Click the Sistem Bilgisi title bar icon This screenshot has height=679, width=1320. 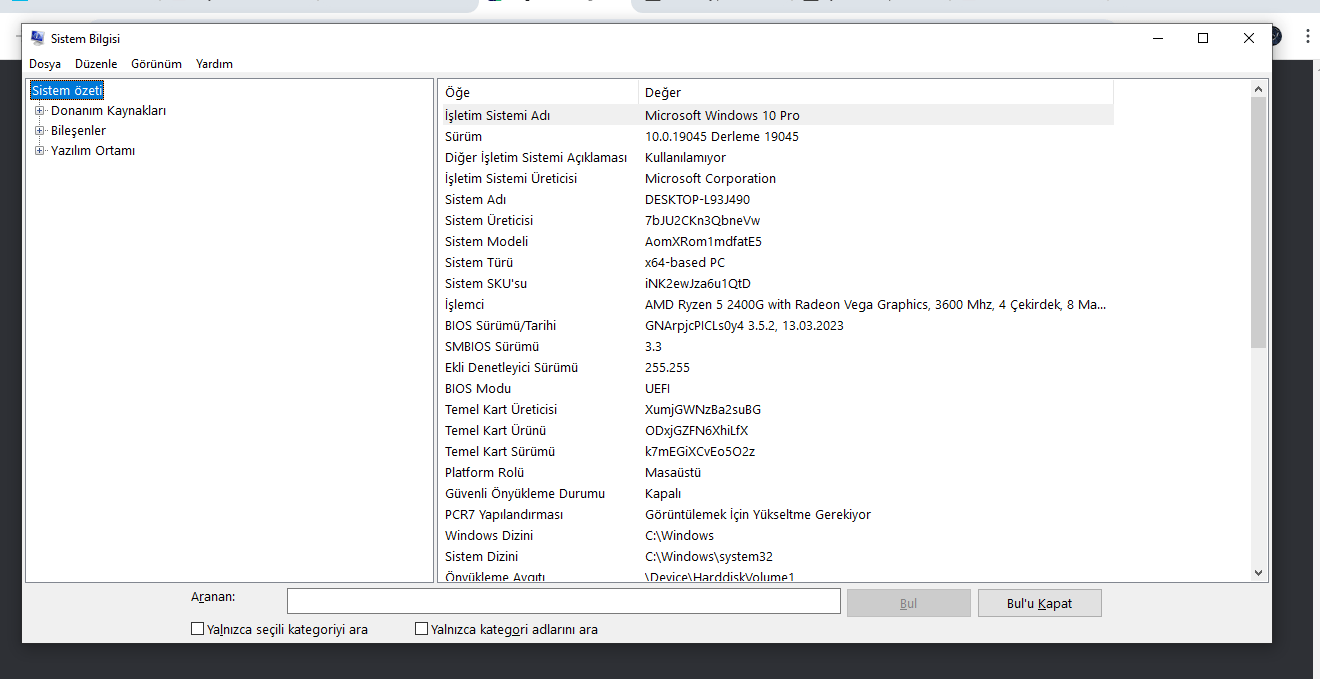tap(38, 38)
